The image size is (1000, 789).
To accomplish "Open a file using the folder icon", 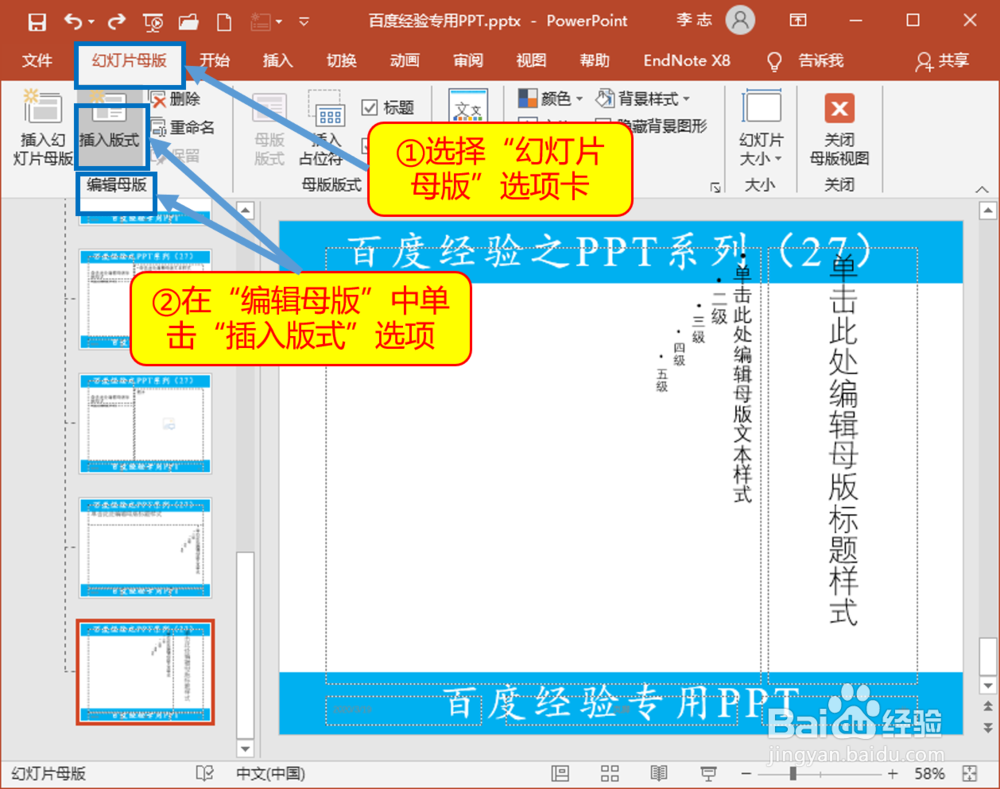I will [x=188, y=23].
